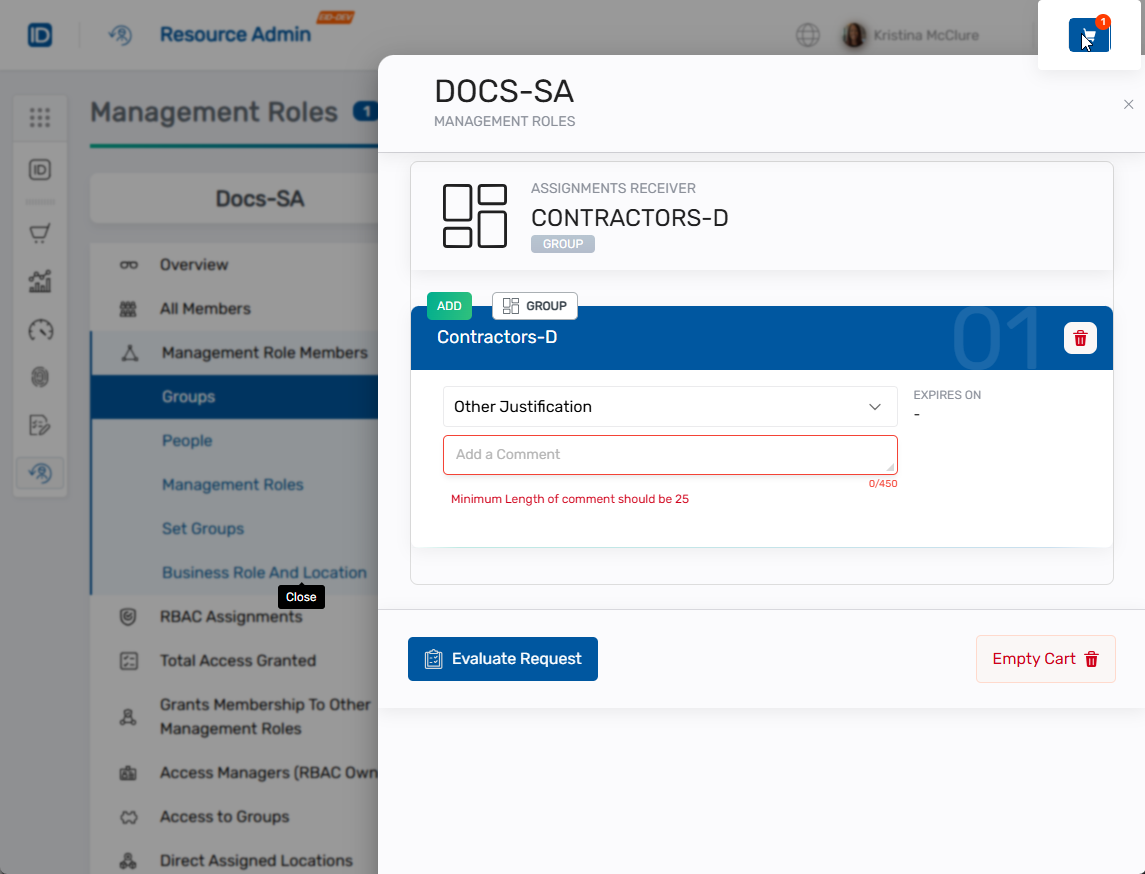Select Groups in Management Role Members
This screenshot has height=874, width=1145.
(188, 397)
